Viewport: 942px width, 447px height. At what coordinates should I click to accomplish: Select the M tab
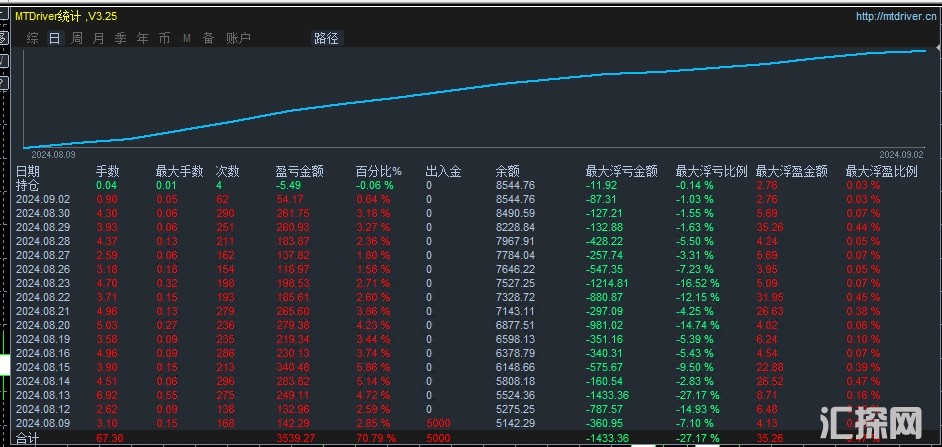tap(186, 39)
